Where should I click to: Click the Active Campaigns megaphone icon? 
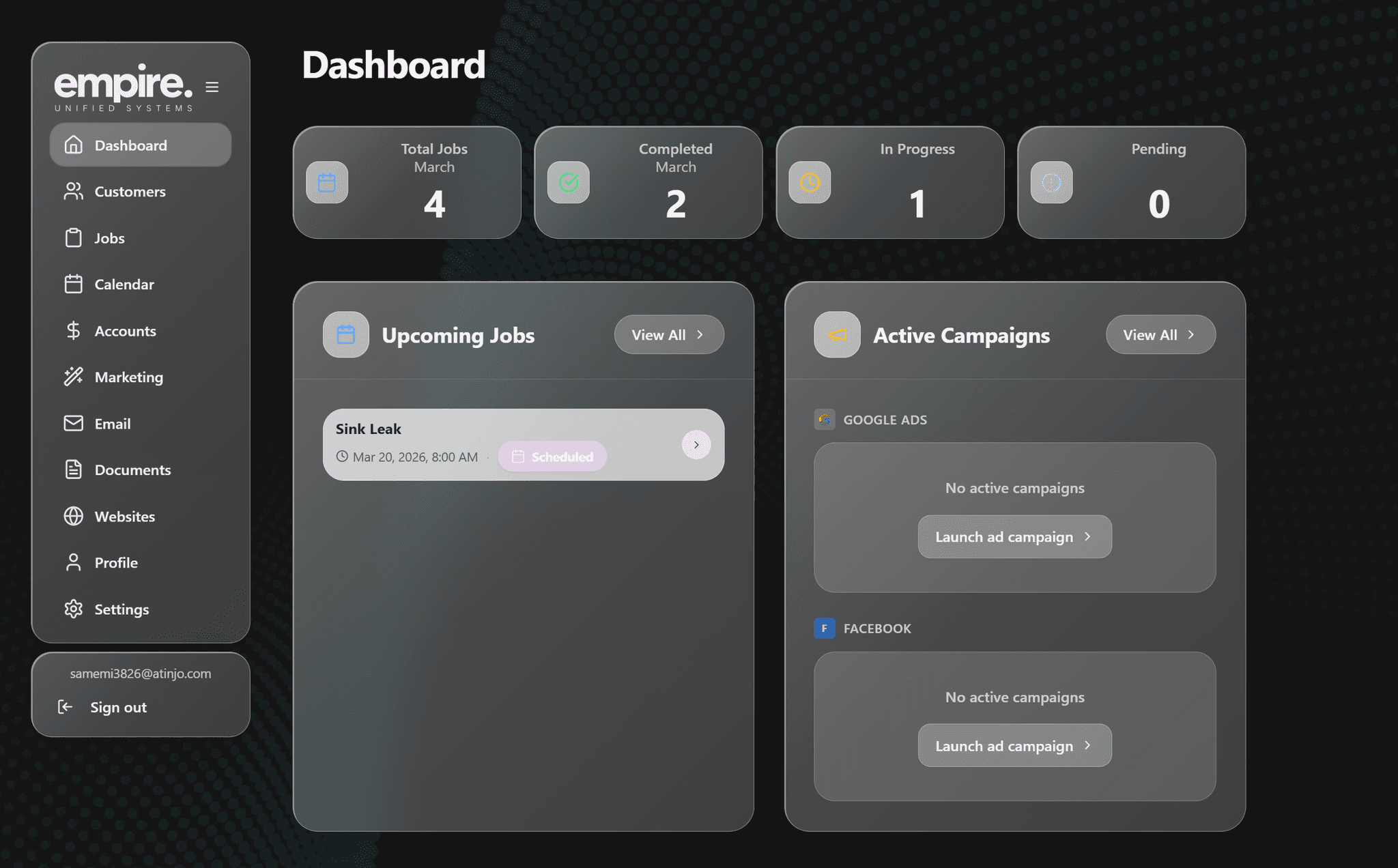837,334
